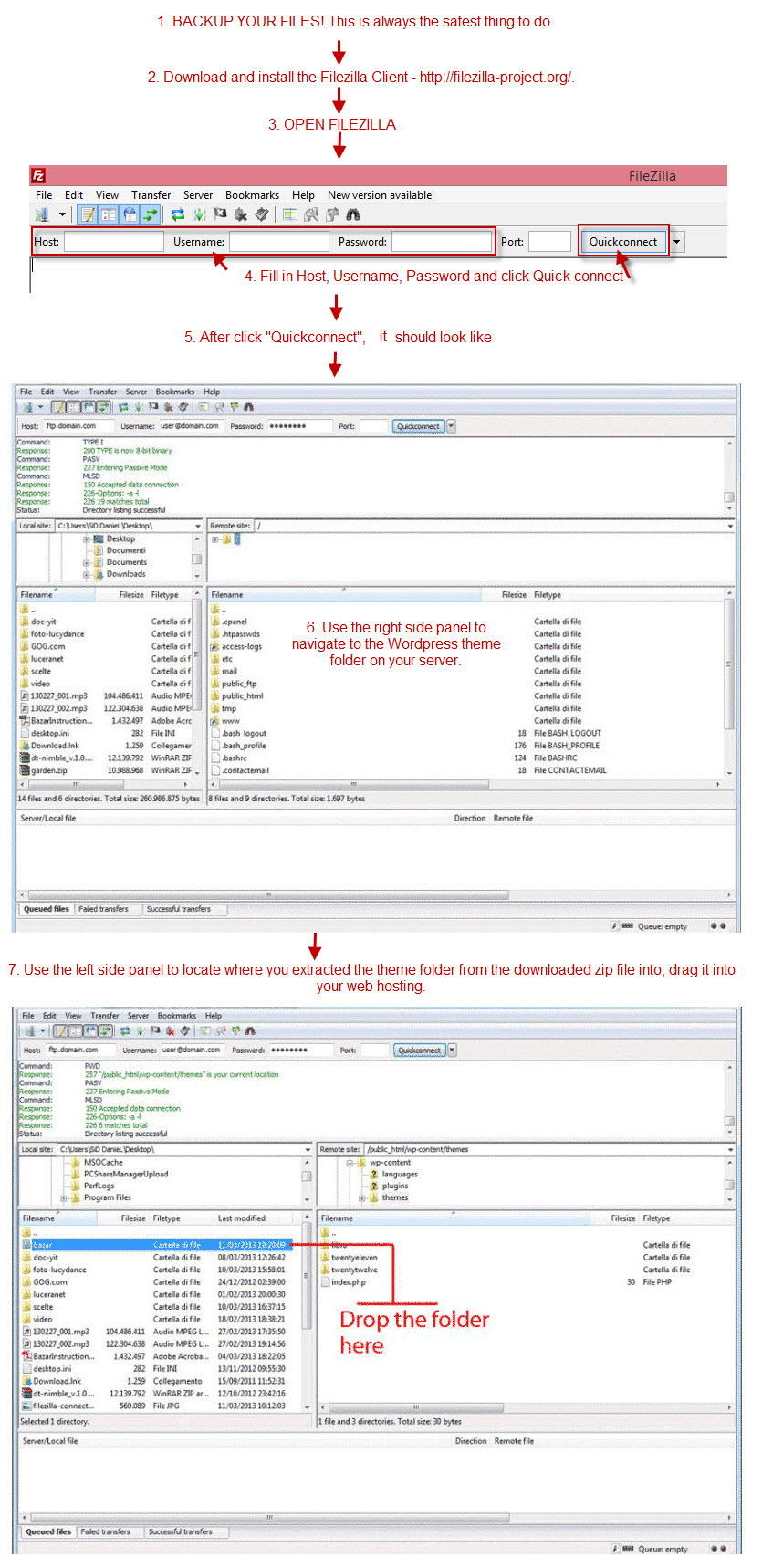The width and height of the screenshot is (762, 1568).
Task: Click the red FileZilla logo in pink title bar
Action: click(38, 175)
